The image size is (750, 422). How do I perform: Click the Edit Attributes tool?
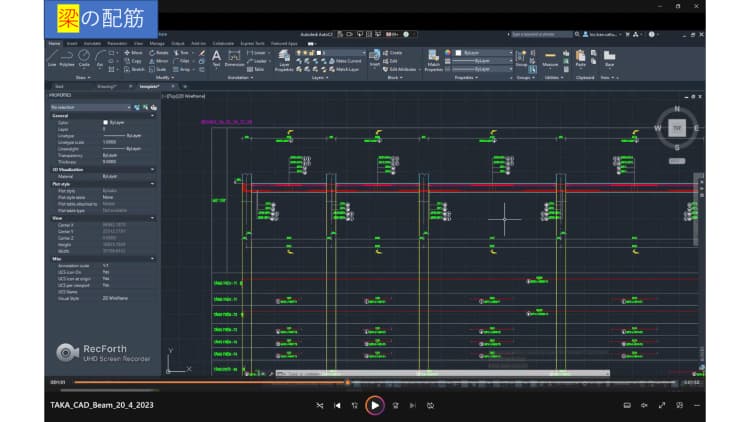pos(400,69)
